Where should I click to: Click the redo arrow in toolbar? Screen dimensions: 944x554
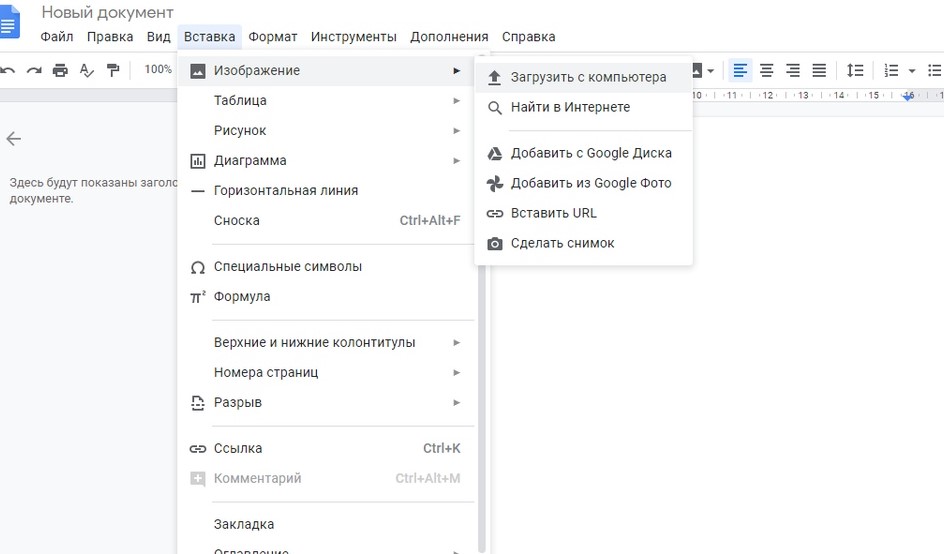[x=35, y=70]
